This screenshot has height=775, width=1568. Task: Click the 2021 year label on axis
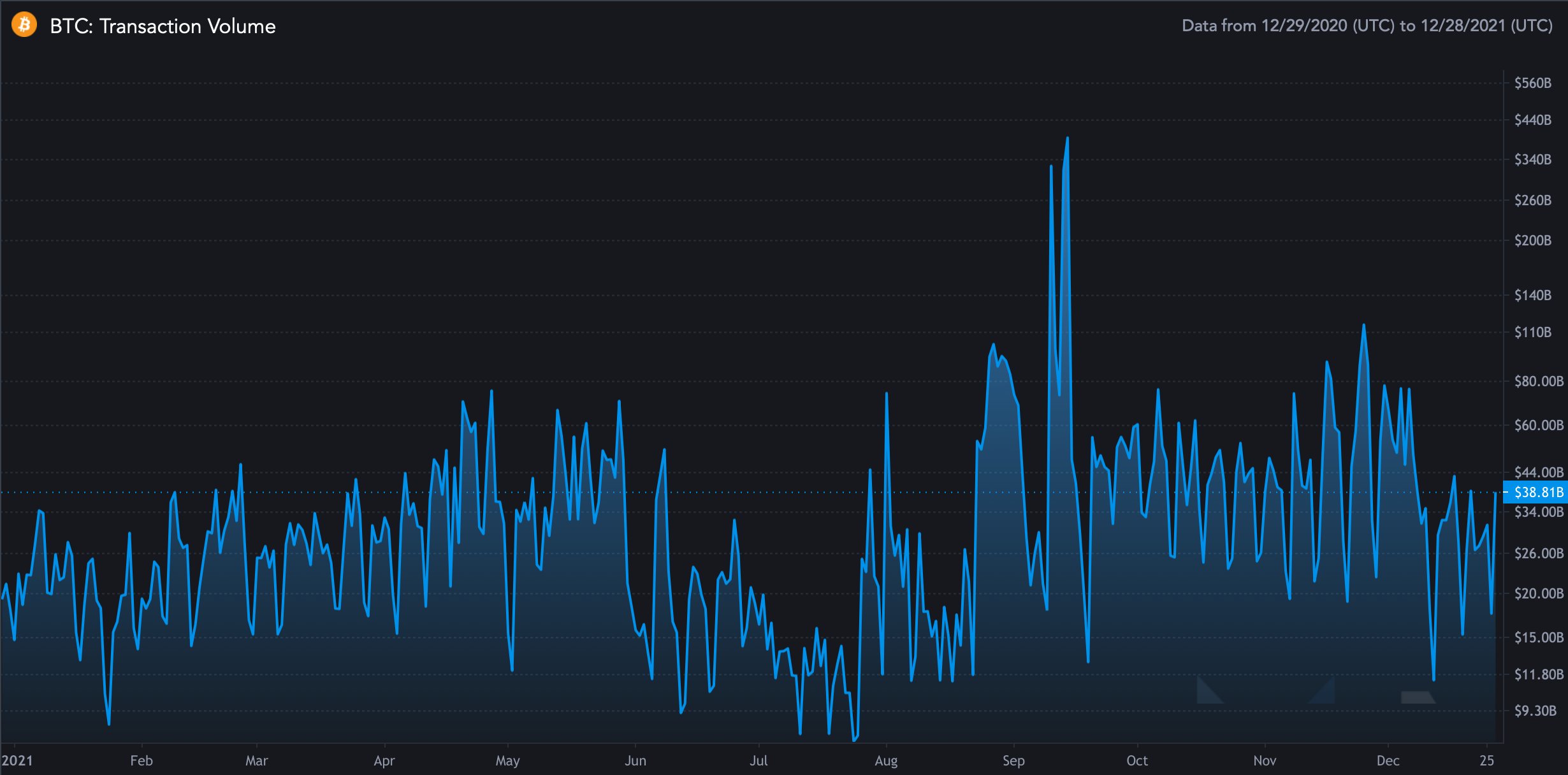(x=17, y=760)
